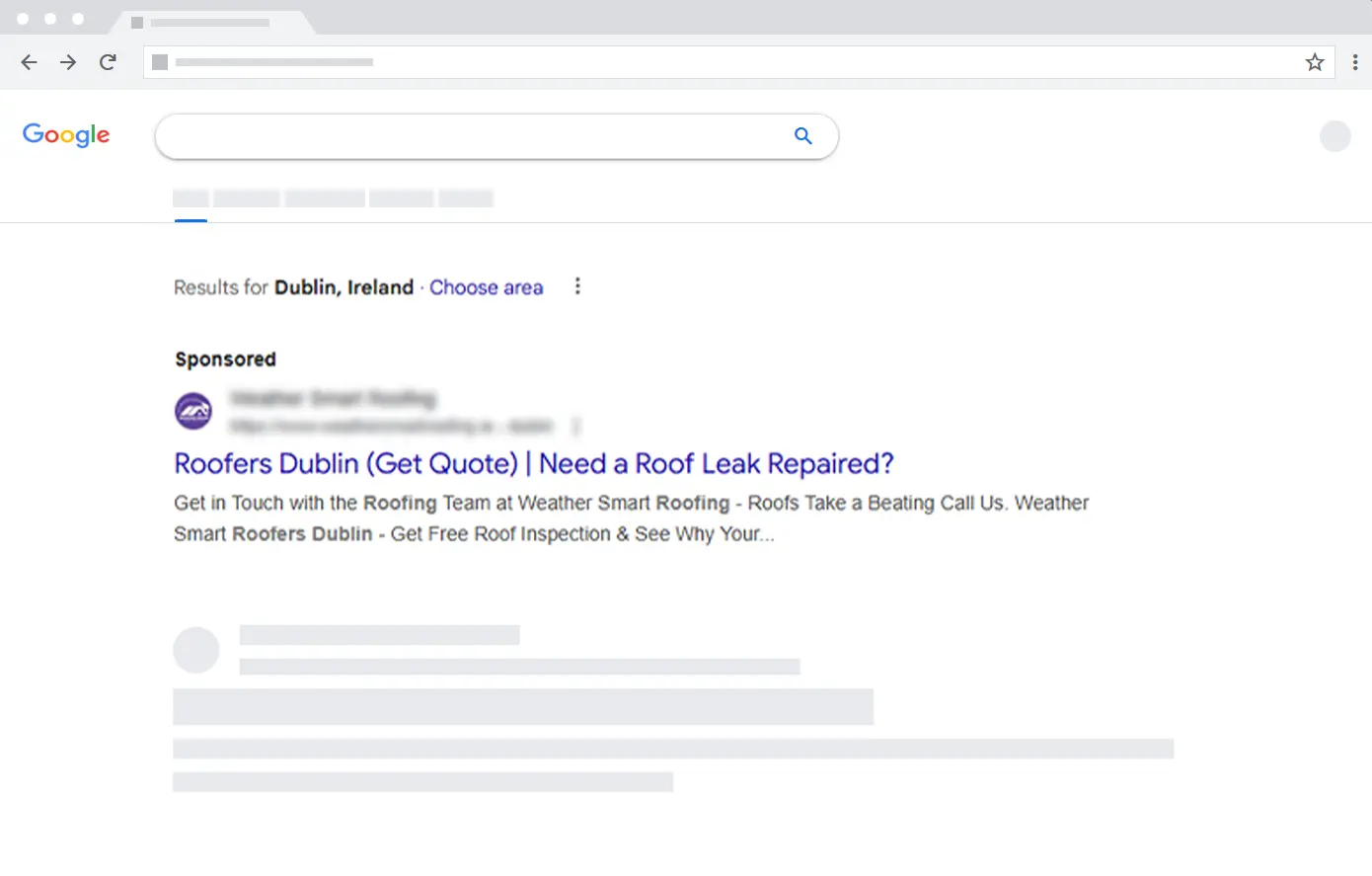Click the browser back arrow
The width and height of the screenshot is (1372, 876).
click(x=29, y=62)
